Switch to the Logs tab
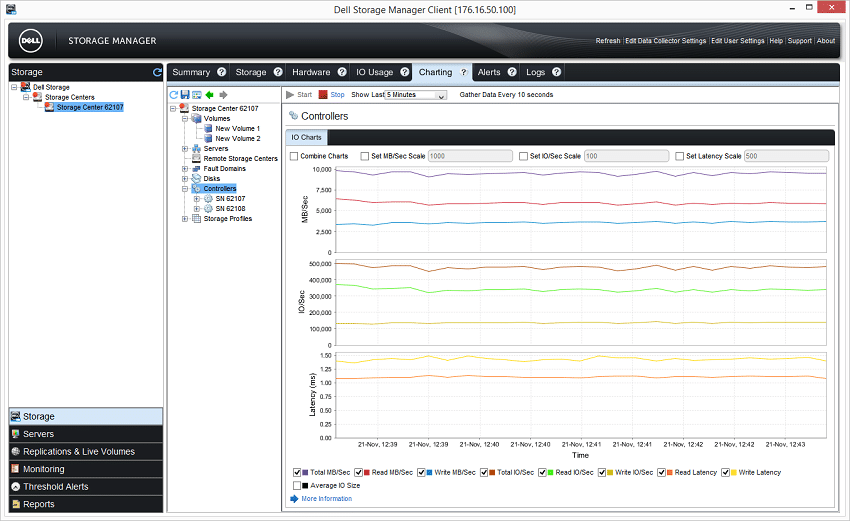850x521 pixels. (536, 72)
